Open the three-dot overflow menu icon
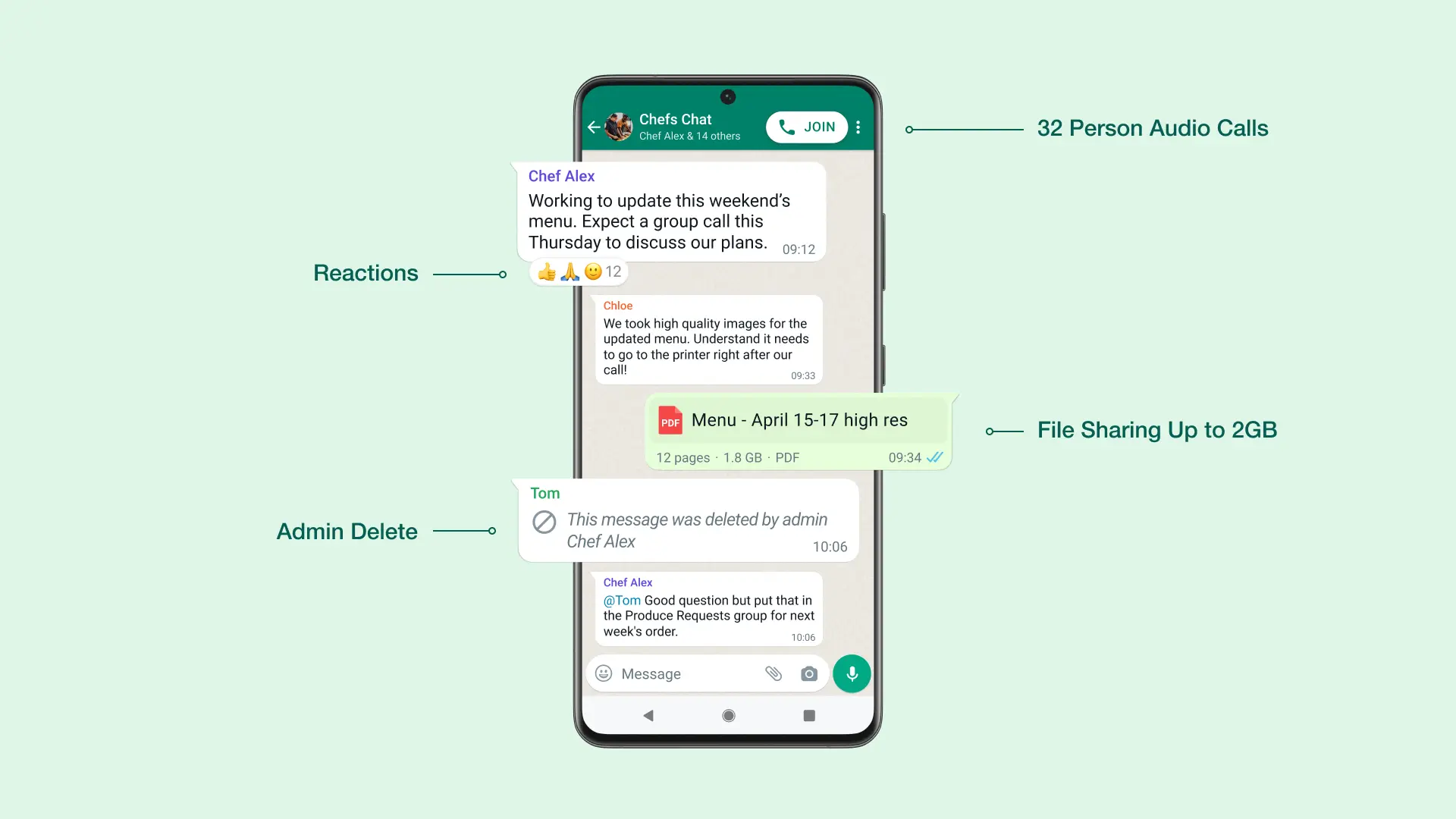The height and width of the screenshot is (819, 1456). click(858, 127)
